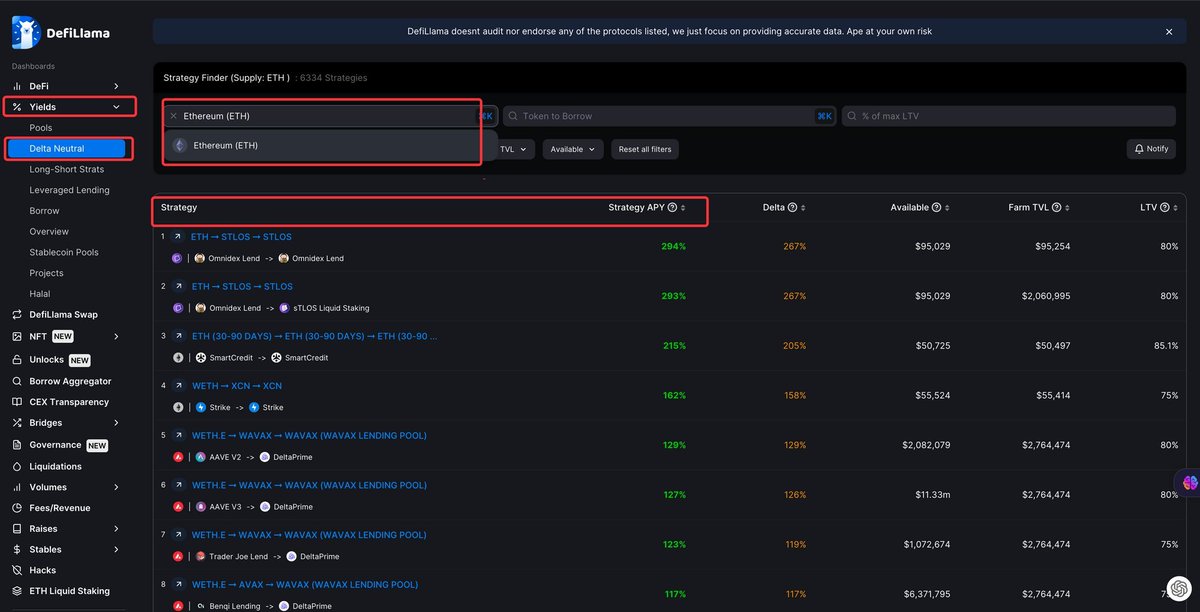
Task: Click the help icon next to Available
Action: click(937, 208)
